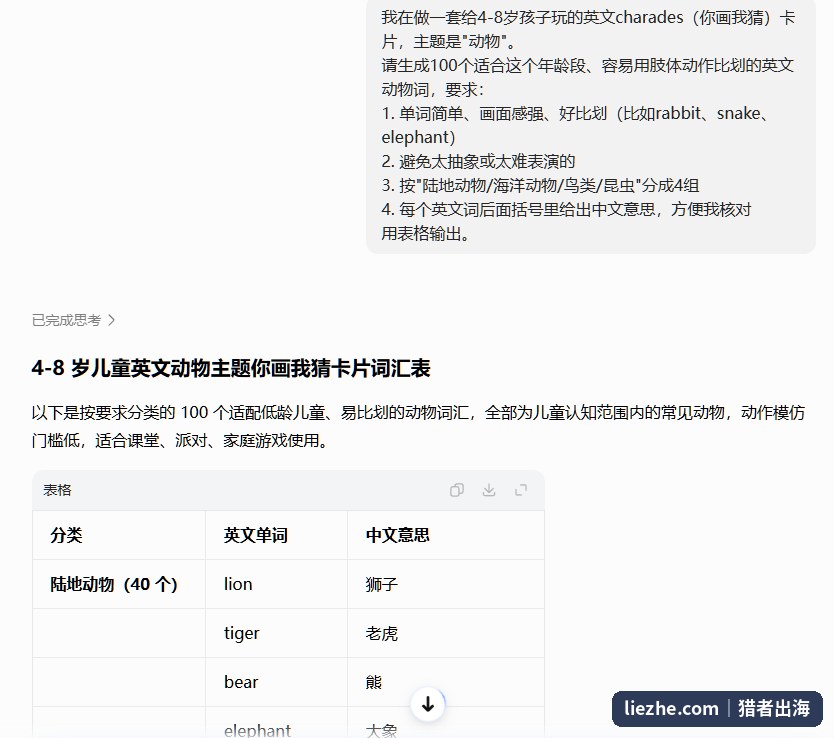Expand the table to fullscreen view
The height and width of the screenshot is (738, 834).
pyautogui.click(x=521, y=490)
